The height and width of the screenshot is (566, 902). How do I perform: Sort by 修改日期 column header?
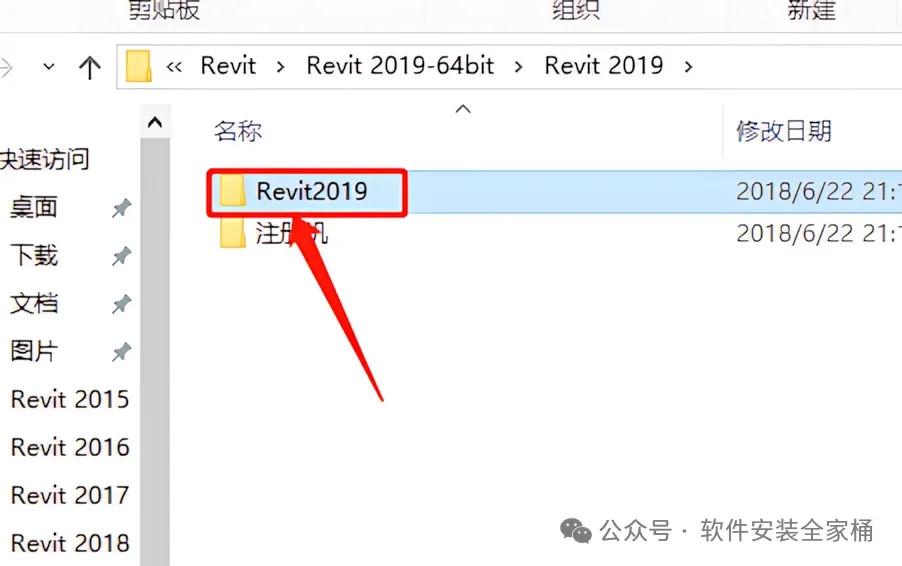pos(783,131)
